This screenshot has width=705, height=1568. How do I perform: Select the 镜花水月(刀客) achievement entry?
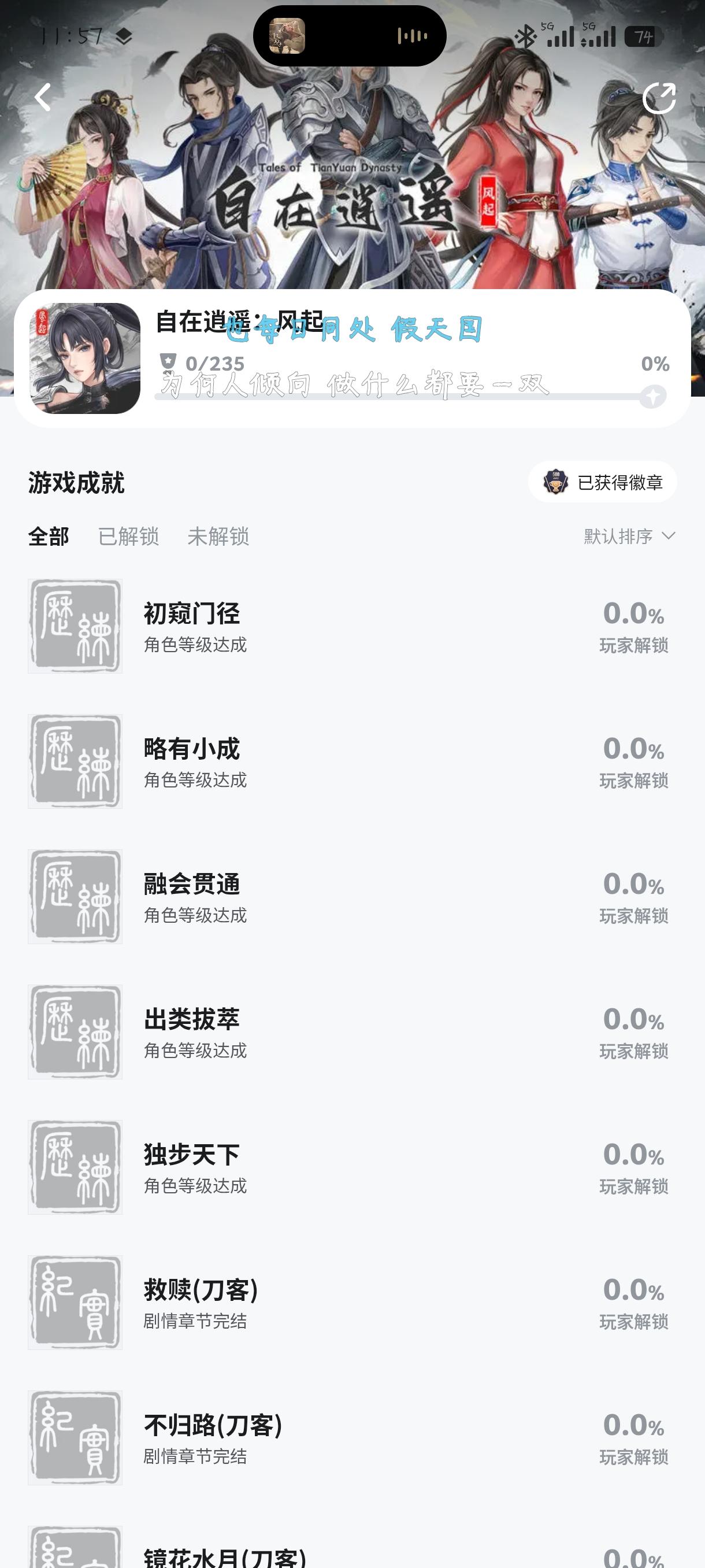tap(225, 1556)
